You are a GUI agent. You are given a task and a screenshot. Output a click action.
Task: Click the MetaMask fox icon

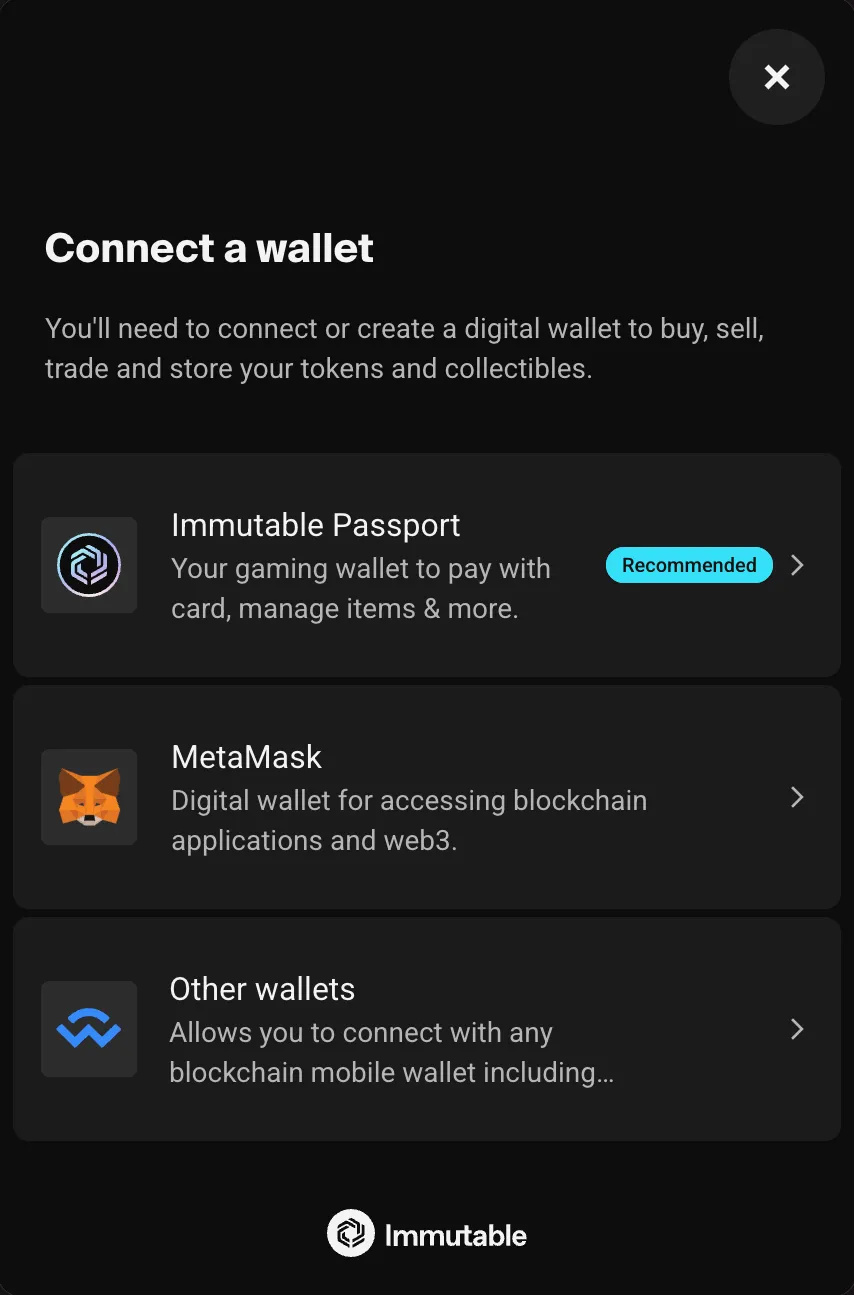89,797
